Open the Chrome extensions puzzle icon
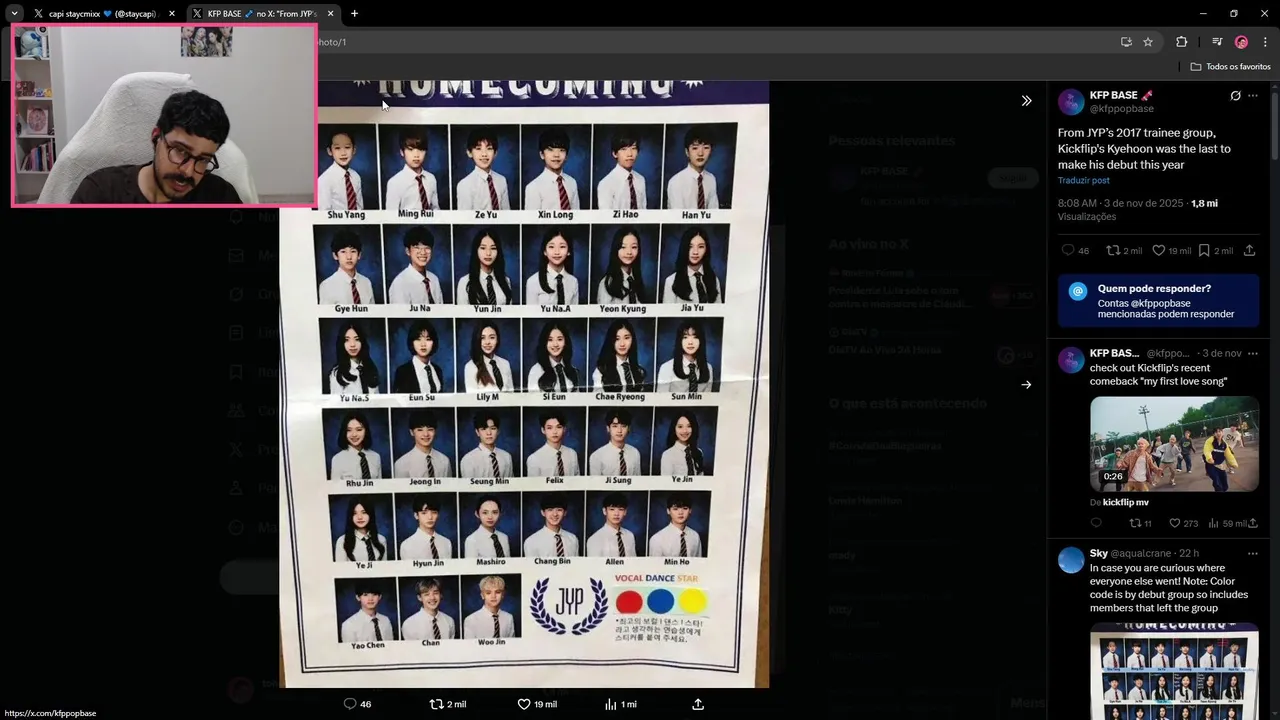 click(1181, 42)
